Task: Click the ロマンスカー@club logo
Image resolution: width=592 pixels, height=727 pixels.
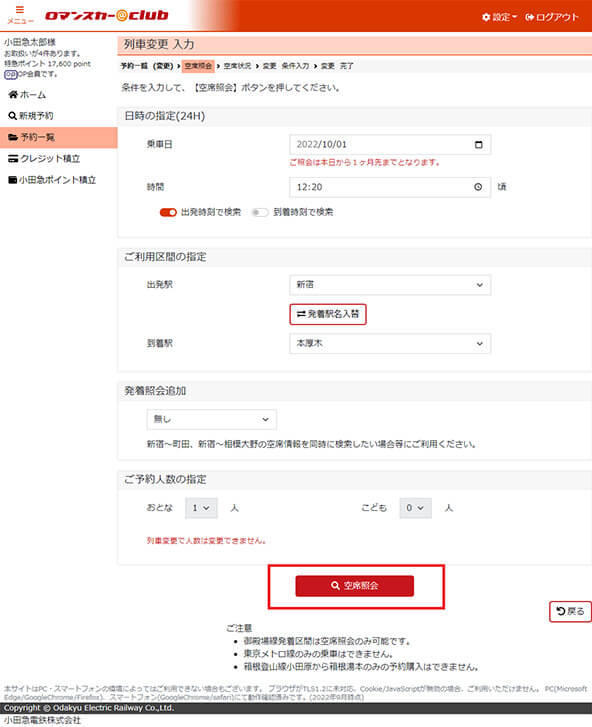Action: pyautogui.click(x=107, y=15)
